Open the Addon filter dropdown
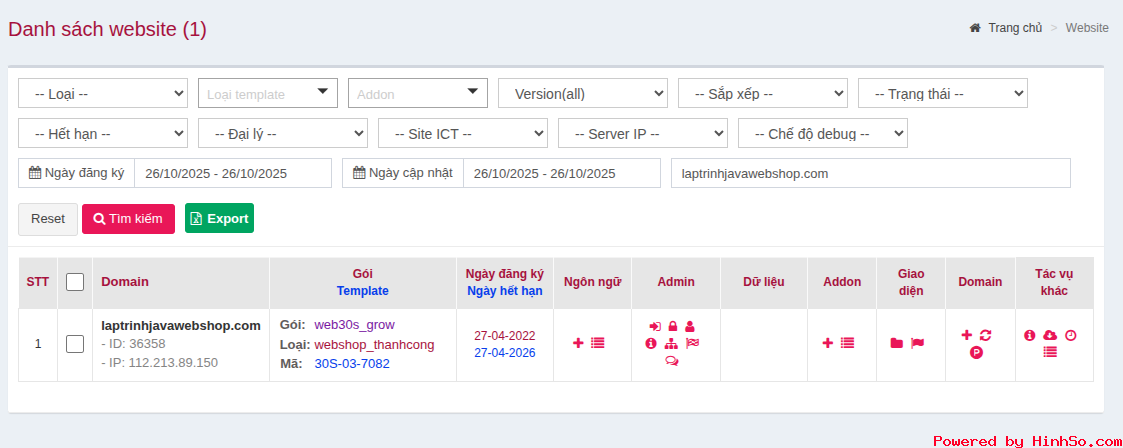Screen dimensions: 1123x448 click(x=418, y=93)
